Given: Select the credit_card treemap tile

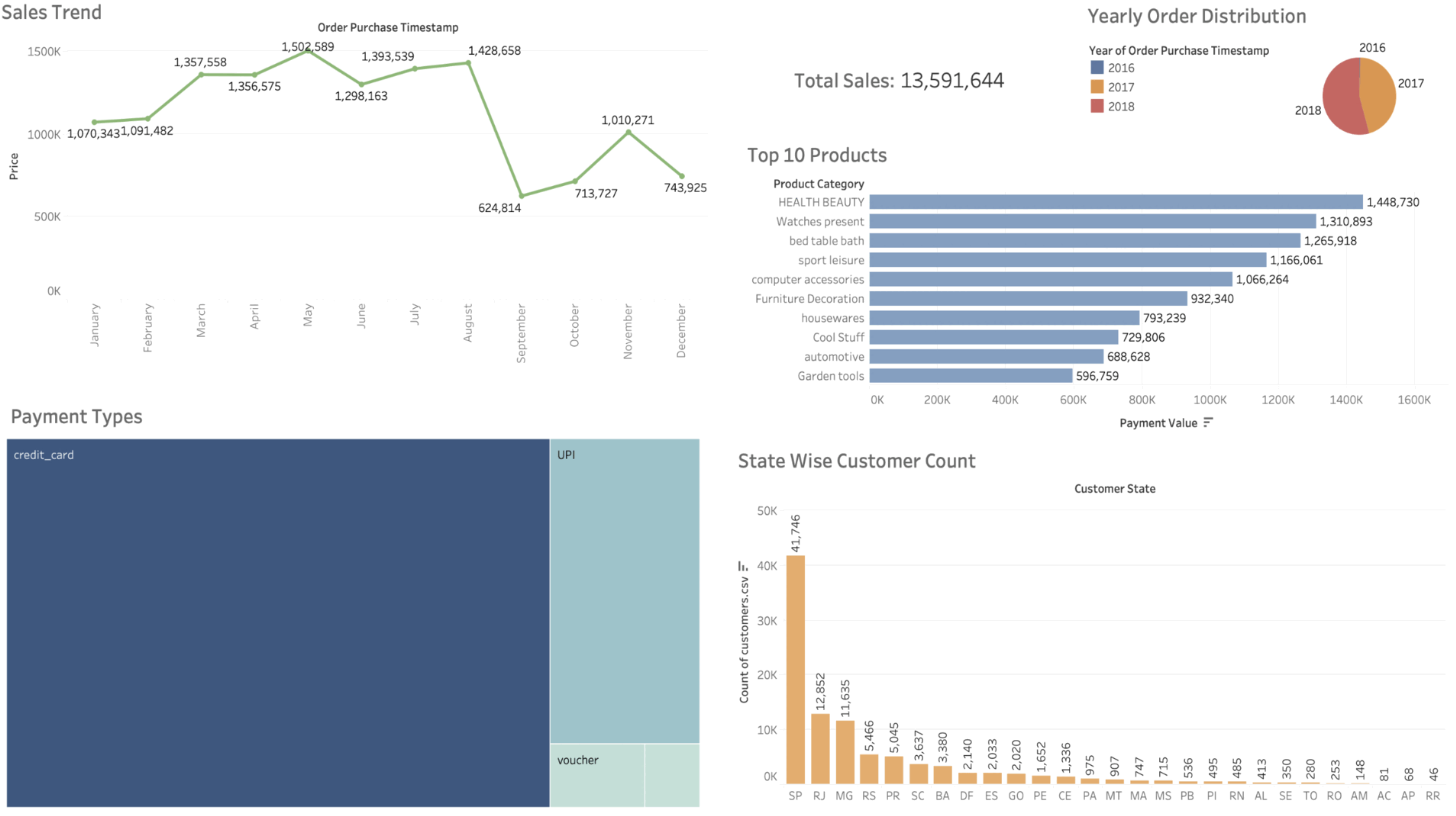Looking at the screenshot, I should pyautogui.click(x=278, y=622).
